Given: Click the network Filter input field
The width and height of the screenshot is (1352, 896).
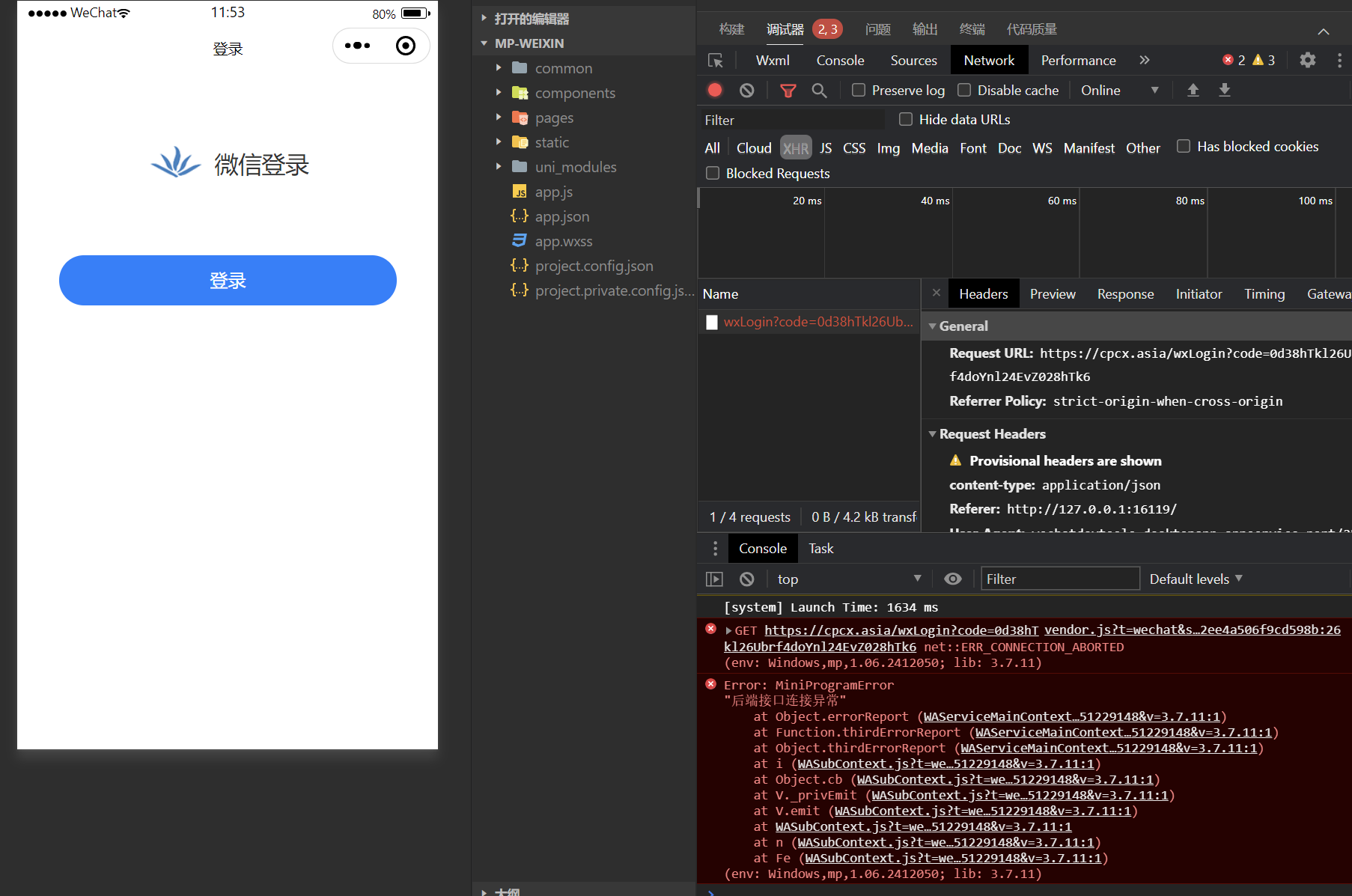Looking at the screenshot, I should coord(791,120).
